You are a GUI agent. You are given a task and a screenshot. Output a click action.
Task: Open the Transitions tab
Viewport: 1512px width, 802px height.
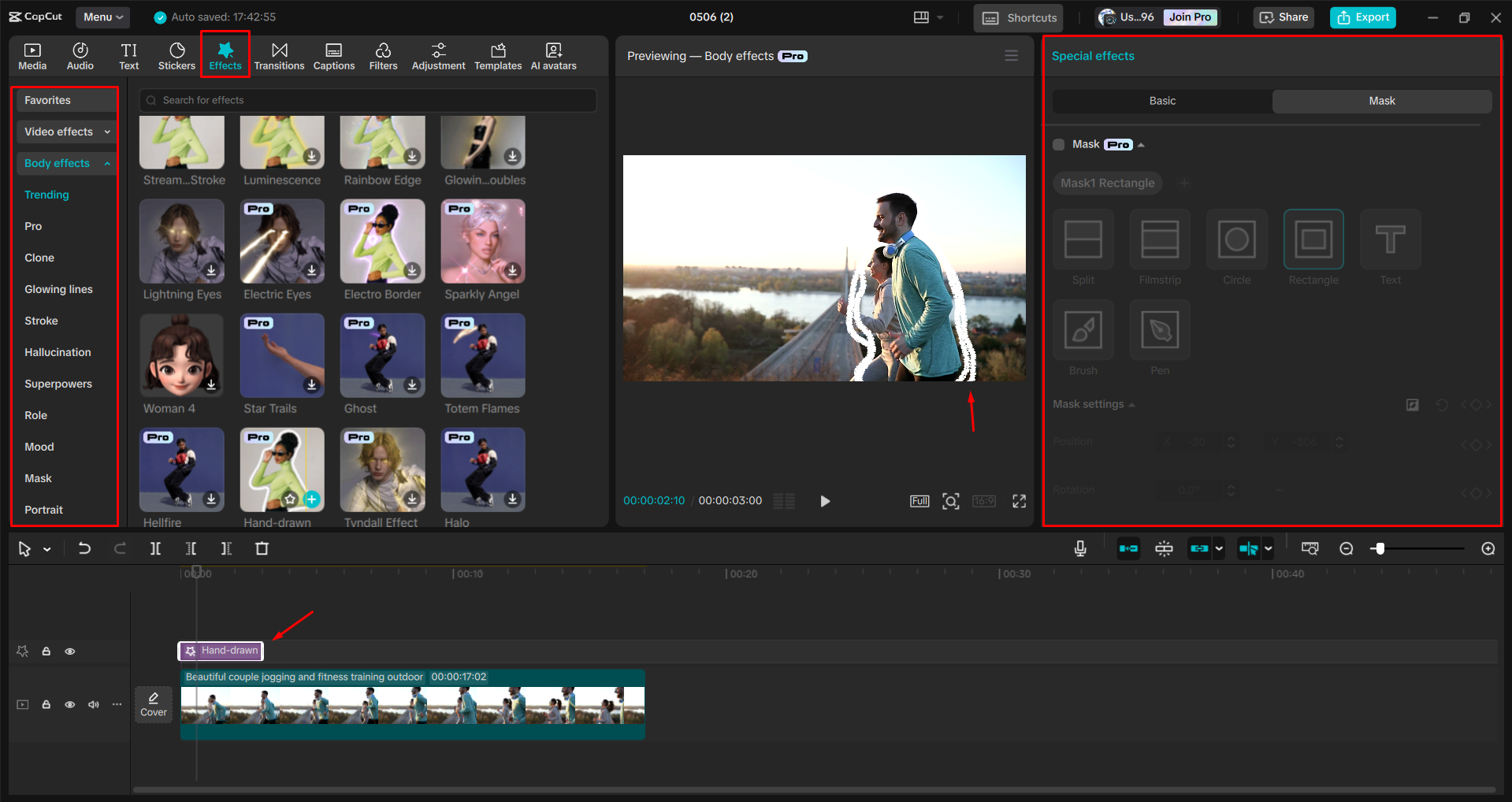tap(279, 55)
